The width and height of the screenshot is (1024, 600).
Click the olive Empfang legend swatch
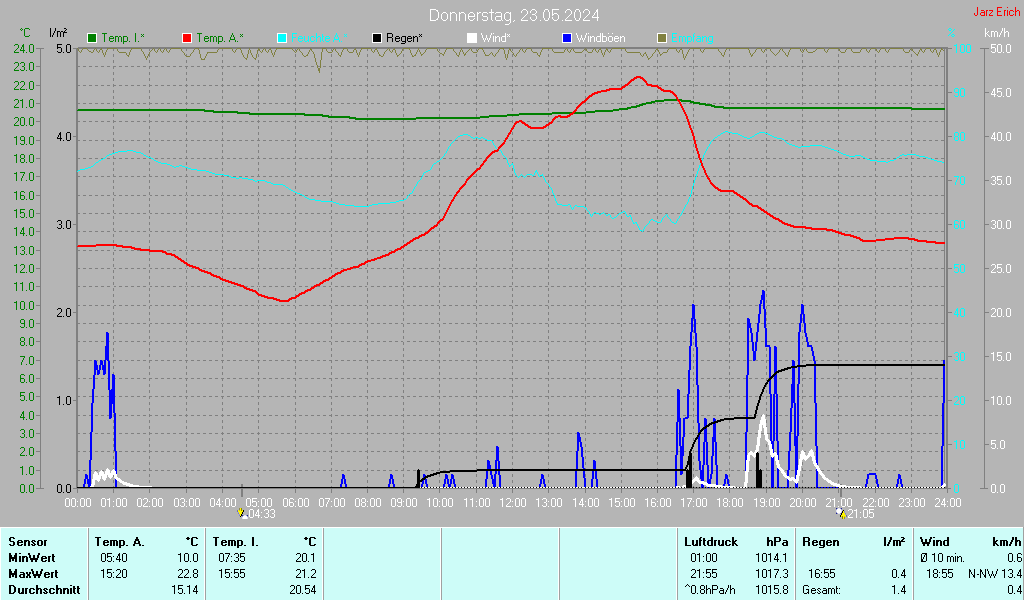click(662, 38)
